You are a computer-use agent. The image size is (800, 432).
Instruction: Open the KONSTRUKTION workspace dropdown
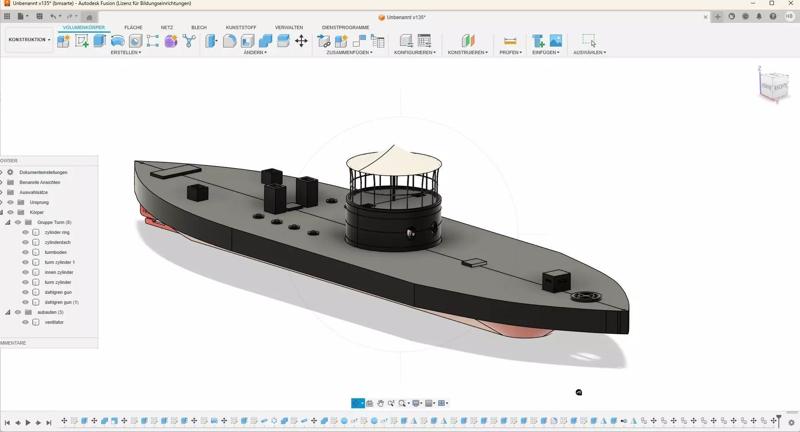pos(29,40)
